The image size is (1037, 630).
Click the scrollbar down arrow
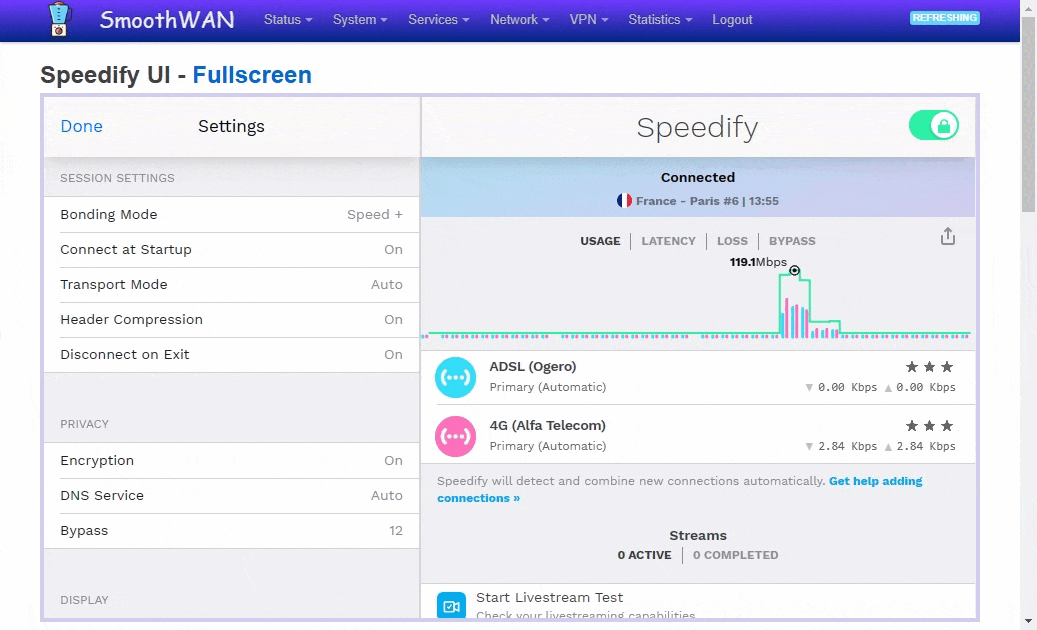pos(1028,621)
